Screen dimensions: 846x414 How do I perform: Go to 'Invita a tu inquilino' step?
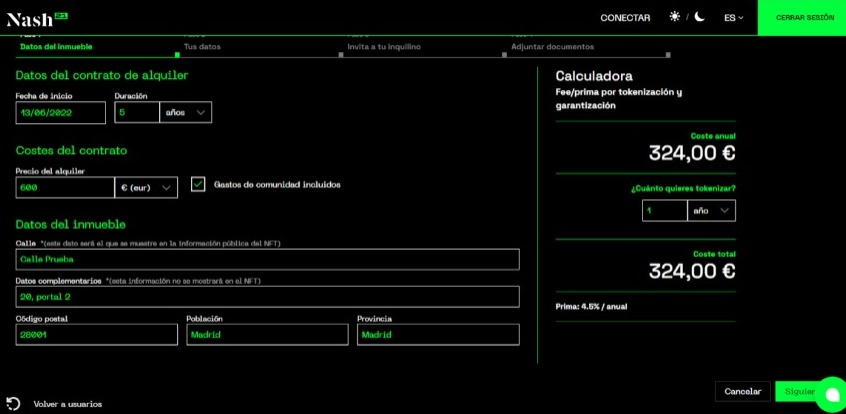coord(384,47)
